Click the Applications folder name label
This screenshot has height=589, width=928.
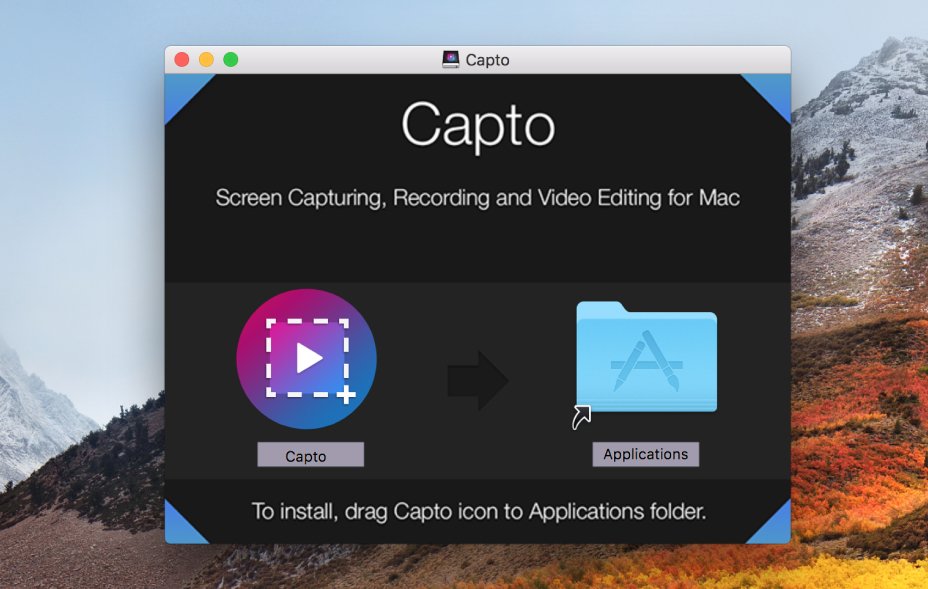pos(646,454)
